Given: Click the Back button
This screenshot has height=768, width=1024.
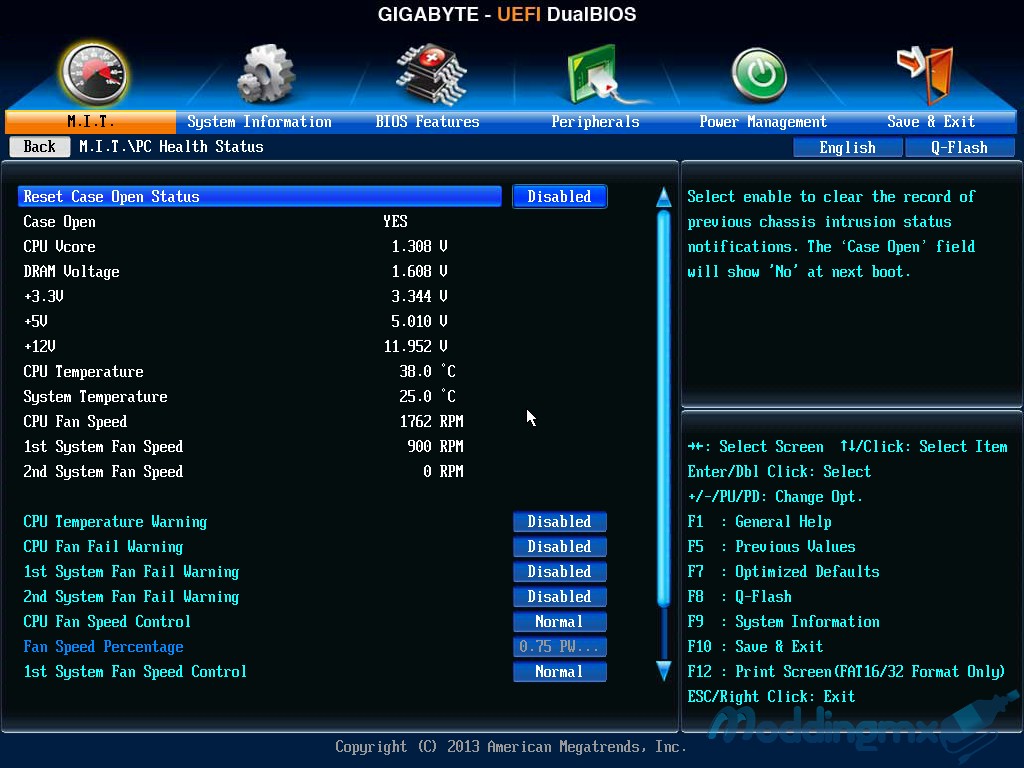Looking at the screenshot, I should click(x=39, y=147).
